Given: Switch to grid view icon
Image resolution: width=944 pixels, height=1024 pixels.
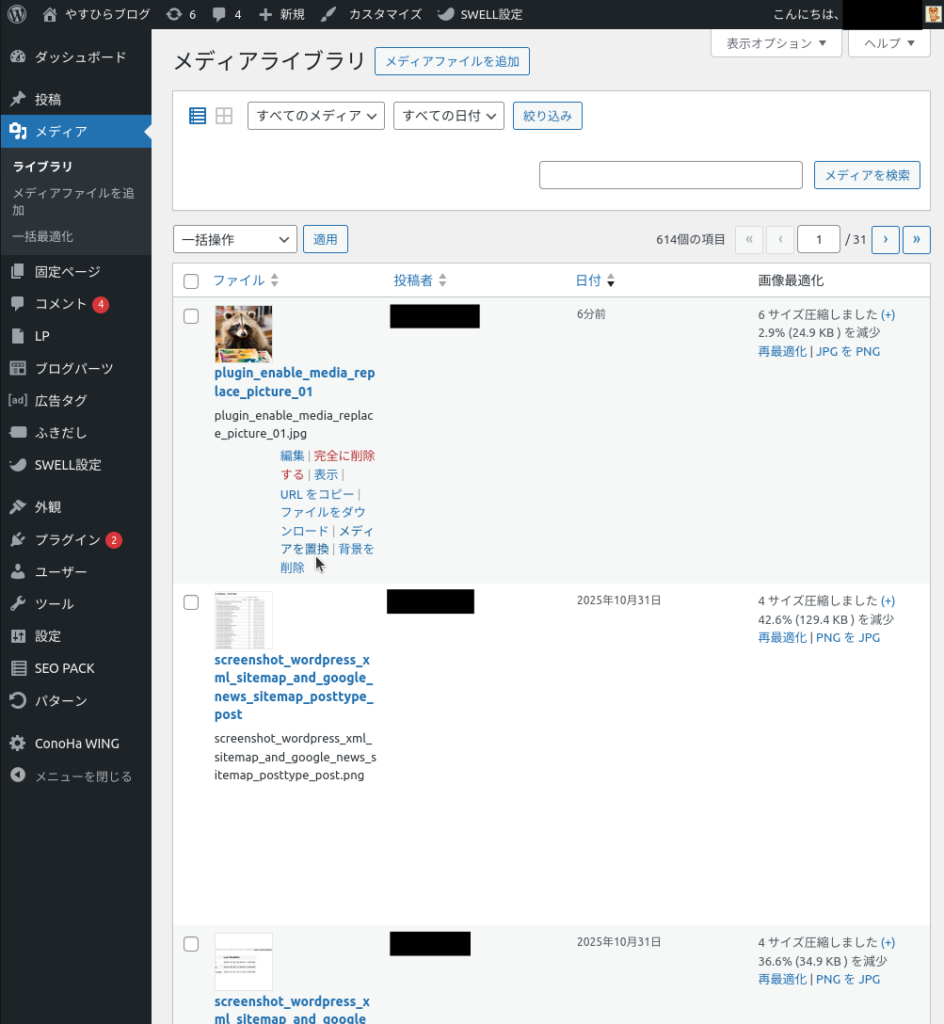Looking at the screenshot, I should (x=224, y=116).
